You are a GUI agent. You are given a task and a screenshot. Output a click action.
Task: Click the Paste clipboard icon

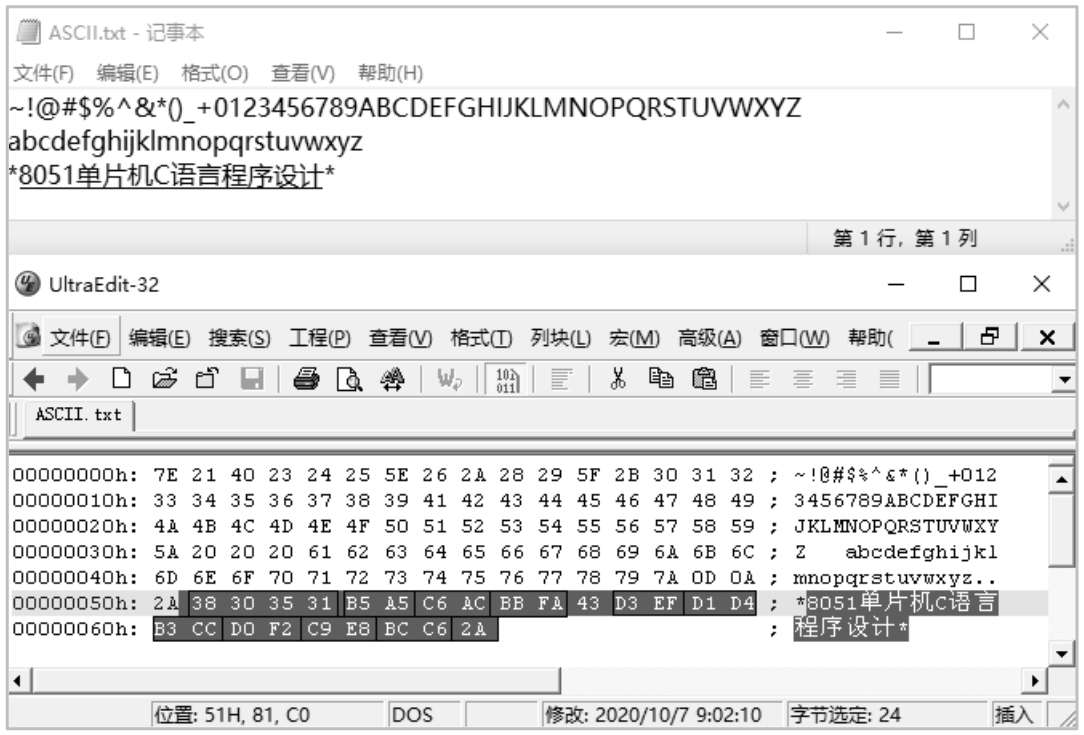(x=704, y=379)
